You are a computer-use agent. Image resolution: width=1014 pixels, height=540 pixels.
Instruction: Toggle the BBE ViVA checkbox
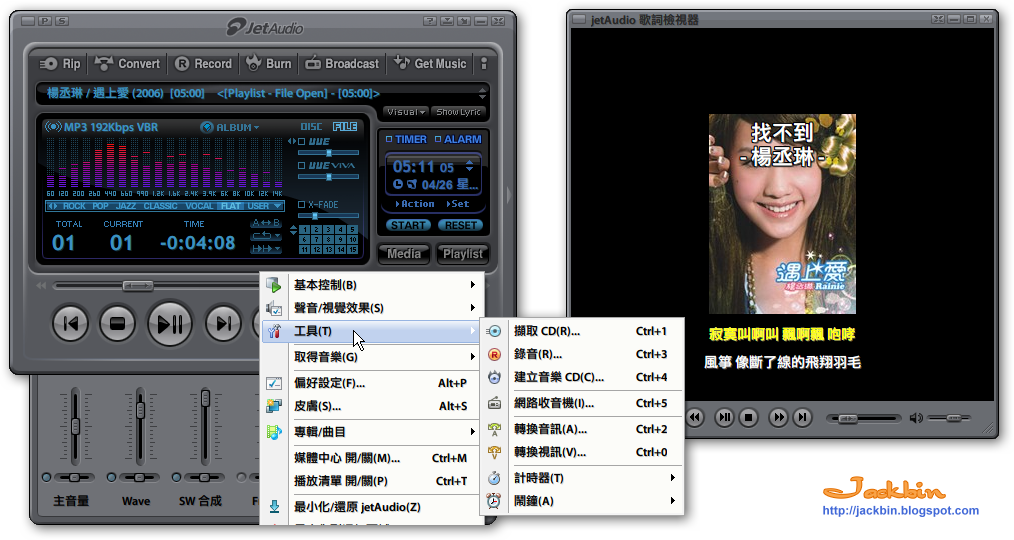coord(301,166)
